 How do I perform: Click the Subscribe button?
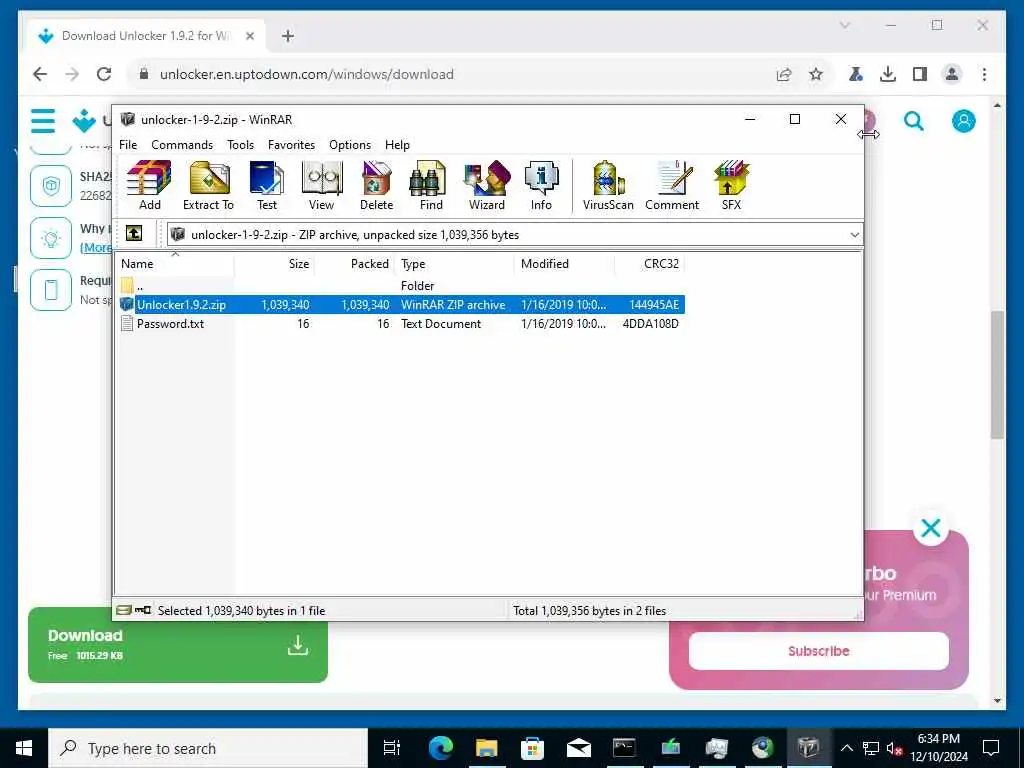click(818, 650)
